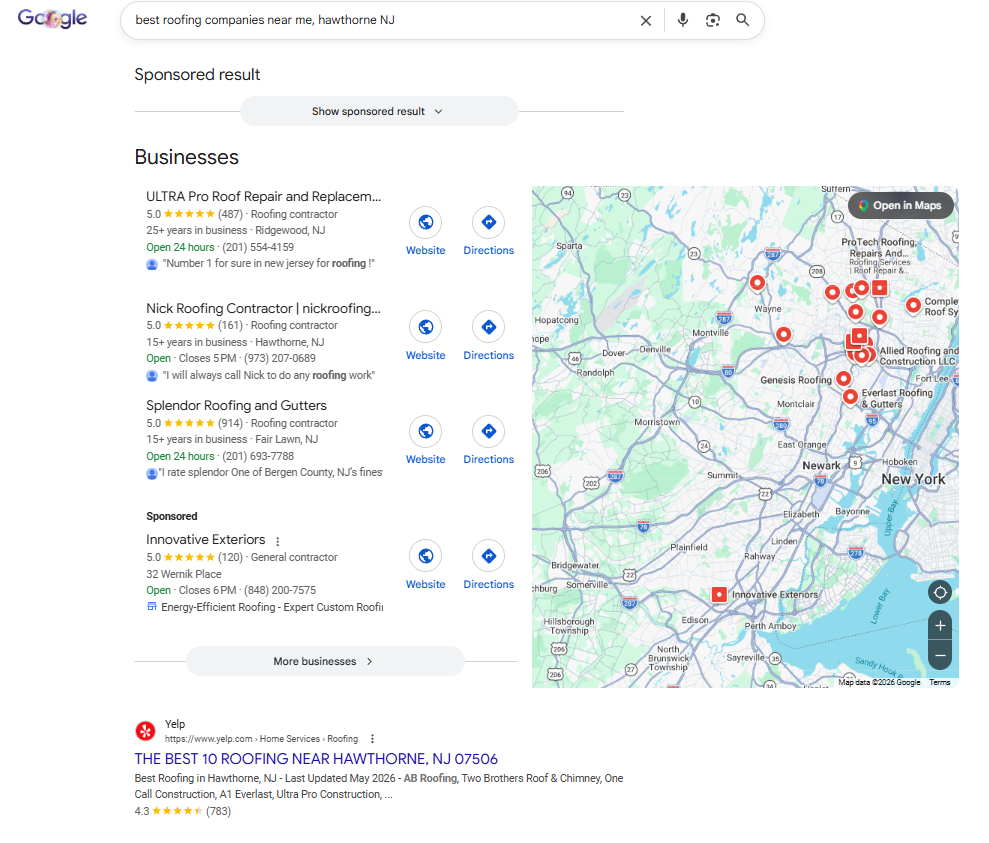989x843 pixels.
Task: Select the map pin near Wayne
Action: pyautogui.click(x=758, y=282)
